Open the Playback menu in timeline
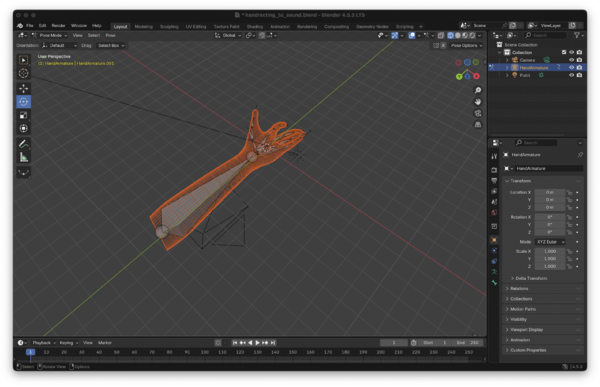Image resolution: width=600 pixels, height=387 pixels. click(x=43, y=343)
